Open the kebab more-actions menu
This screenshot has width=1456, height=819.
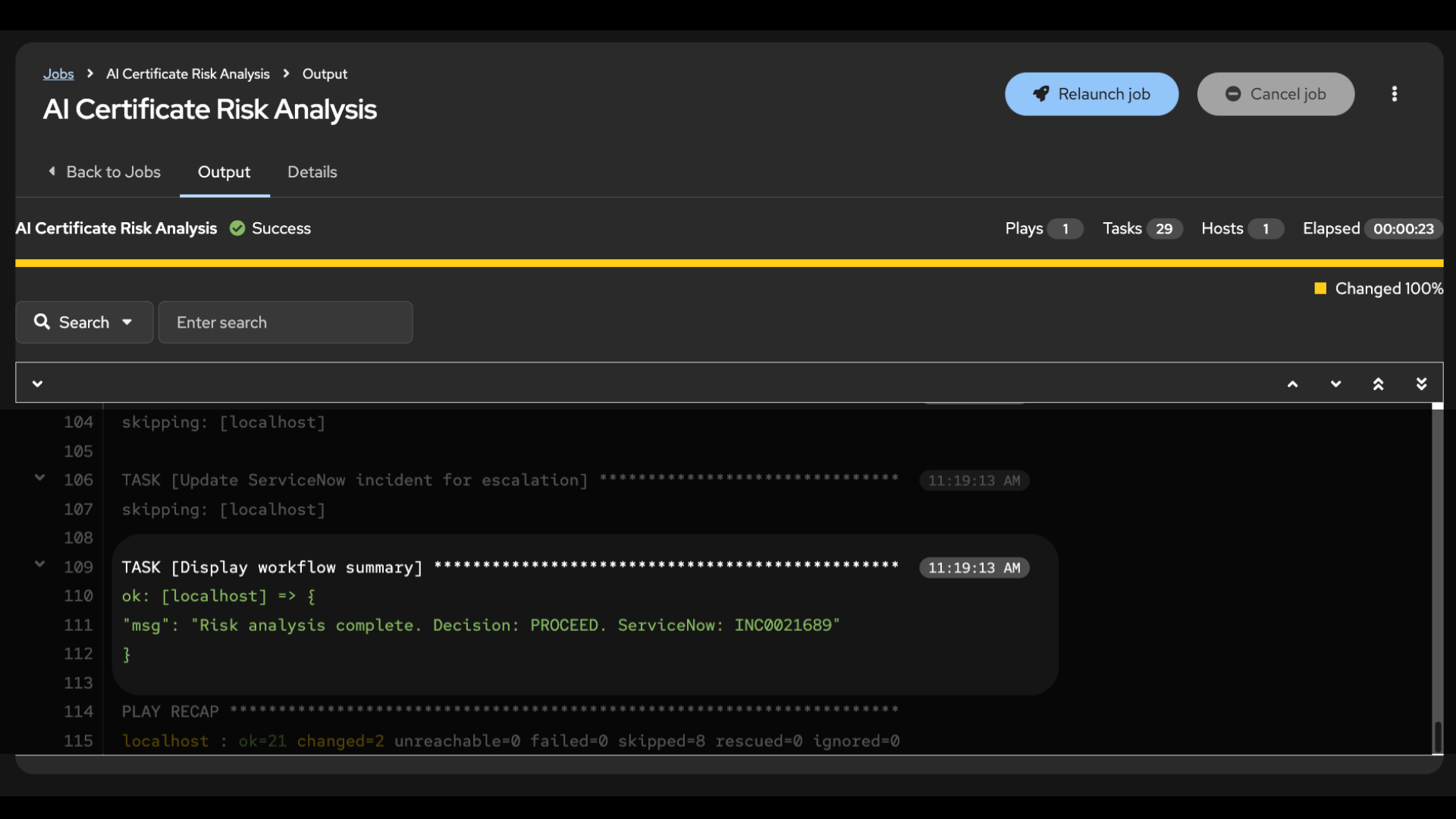(x=1394, y=94)
